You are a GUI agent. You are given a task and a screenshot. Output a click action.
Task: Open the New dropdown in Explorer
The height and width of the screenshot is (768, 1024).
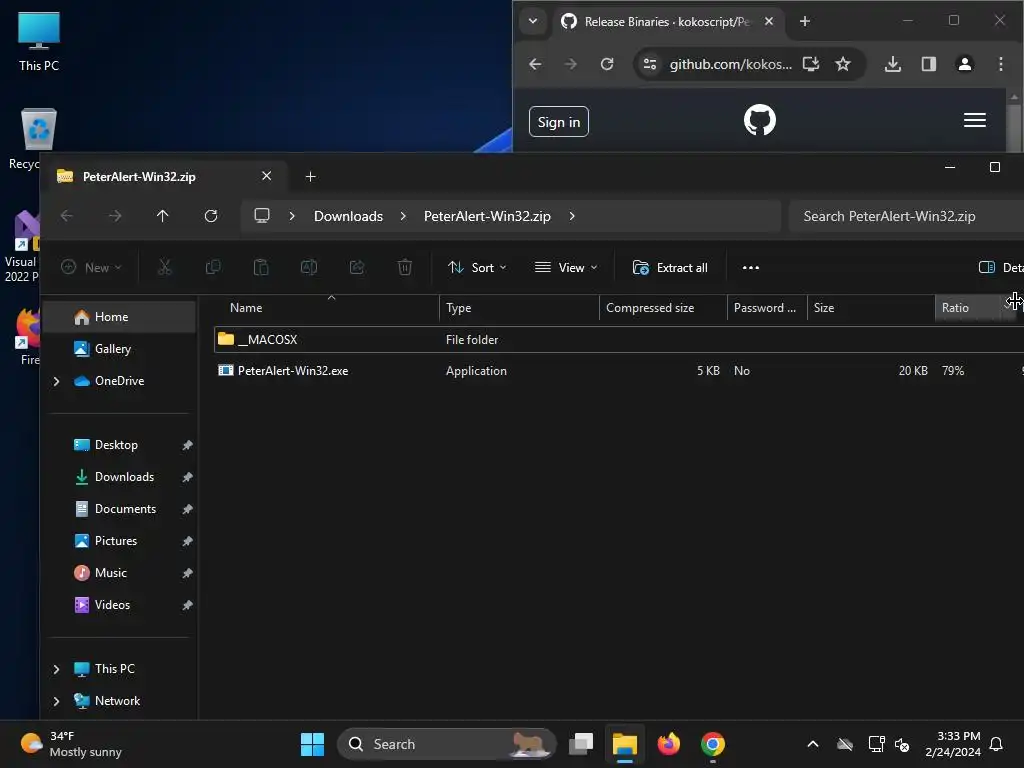tap(91, 267)
